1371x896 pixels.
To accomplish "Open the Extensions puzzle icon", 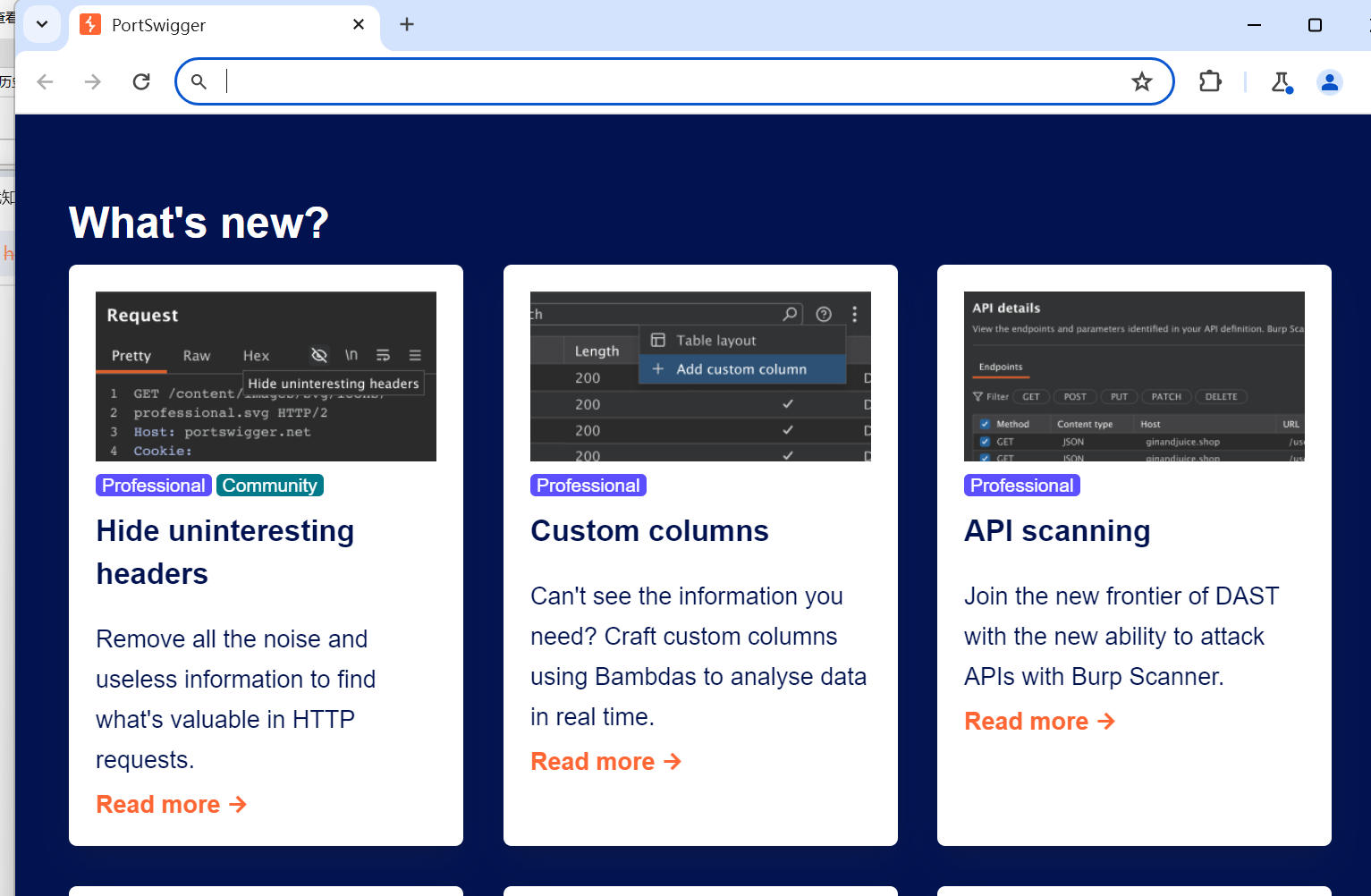I will (x=1210, y=82).
